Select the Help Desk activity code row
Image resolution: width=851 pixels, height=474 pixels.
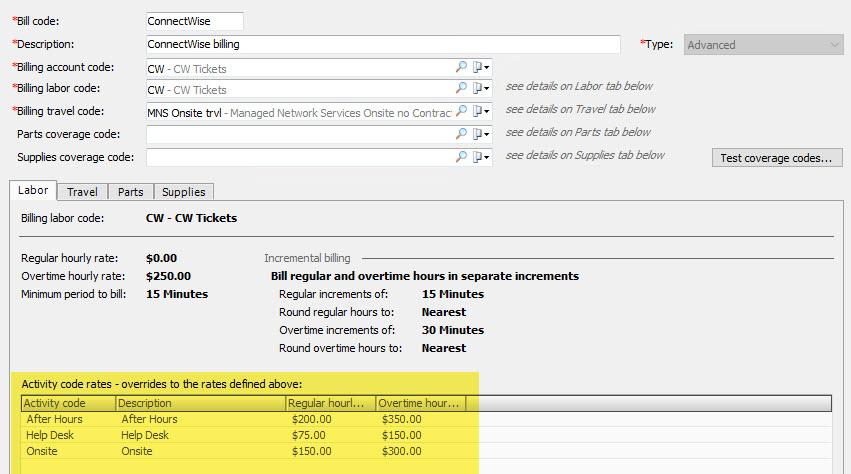click(426, 435)
